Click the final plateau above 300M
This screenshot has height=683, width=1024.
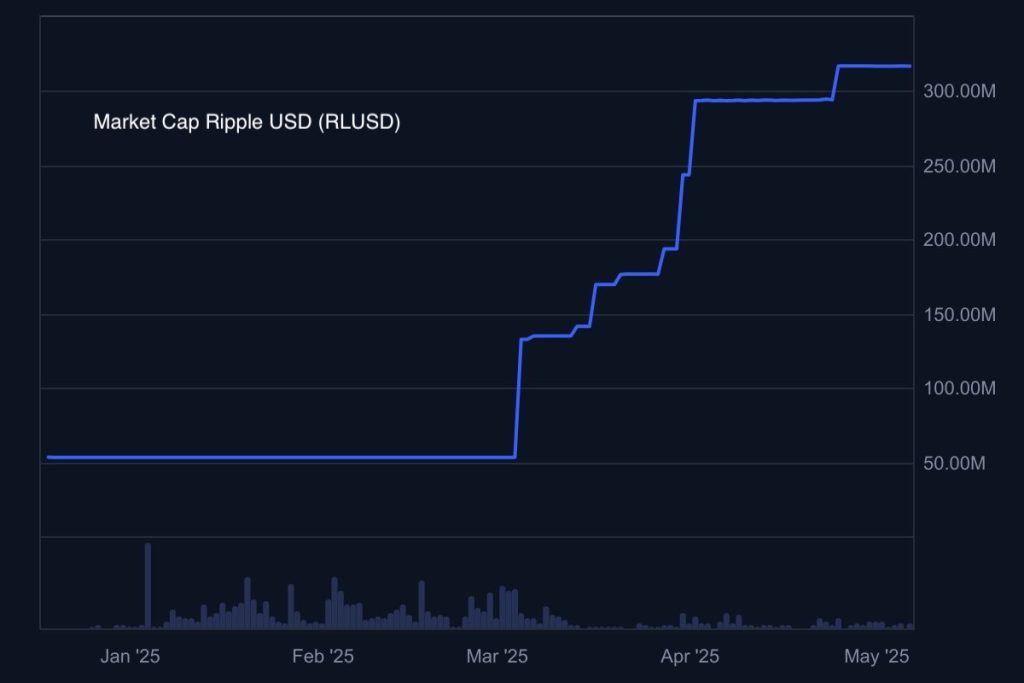tap(874, 66)
